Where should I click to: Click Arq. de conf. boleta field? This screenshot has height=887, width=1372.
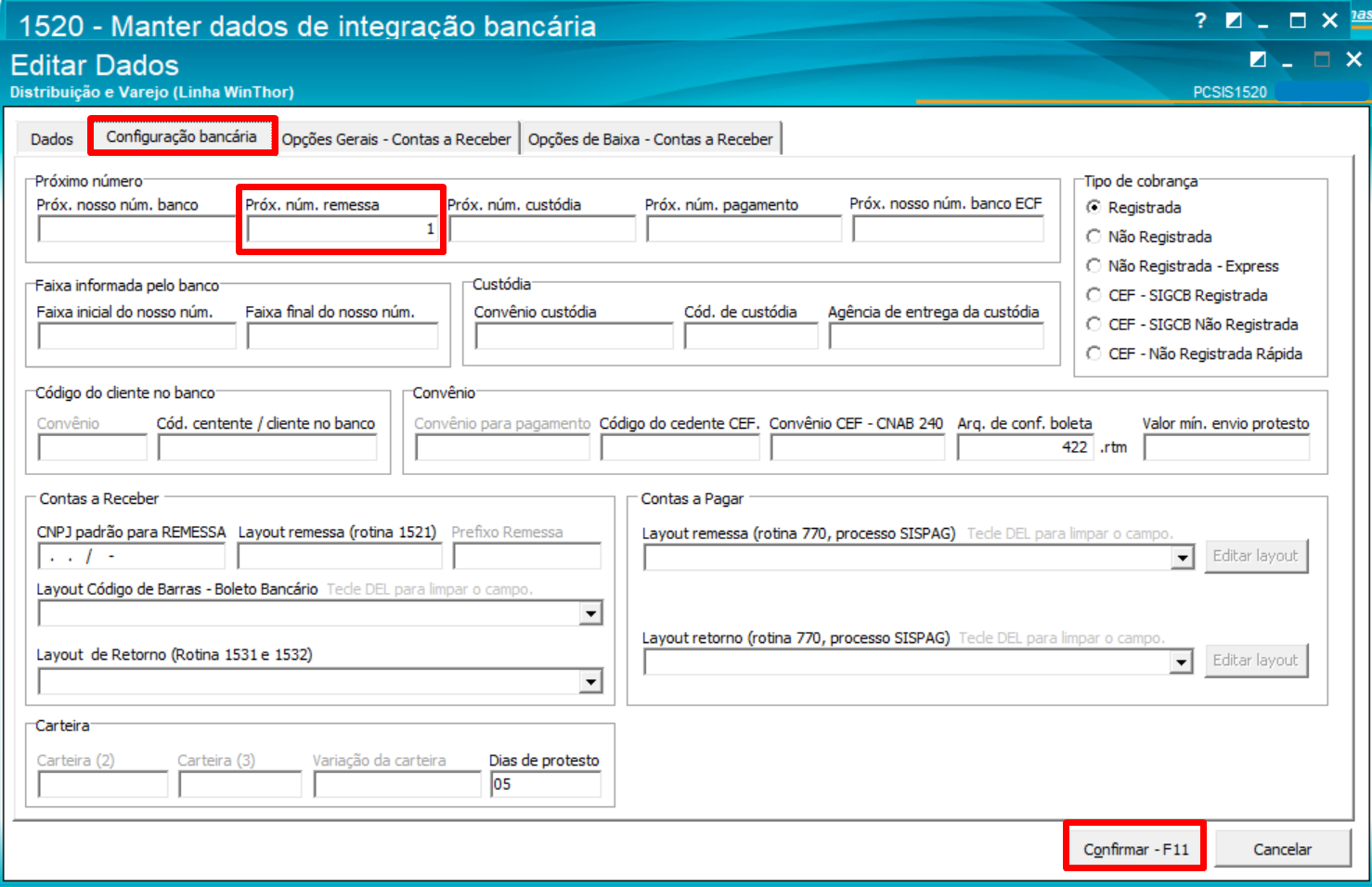[x=1026, y=448]
